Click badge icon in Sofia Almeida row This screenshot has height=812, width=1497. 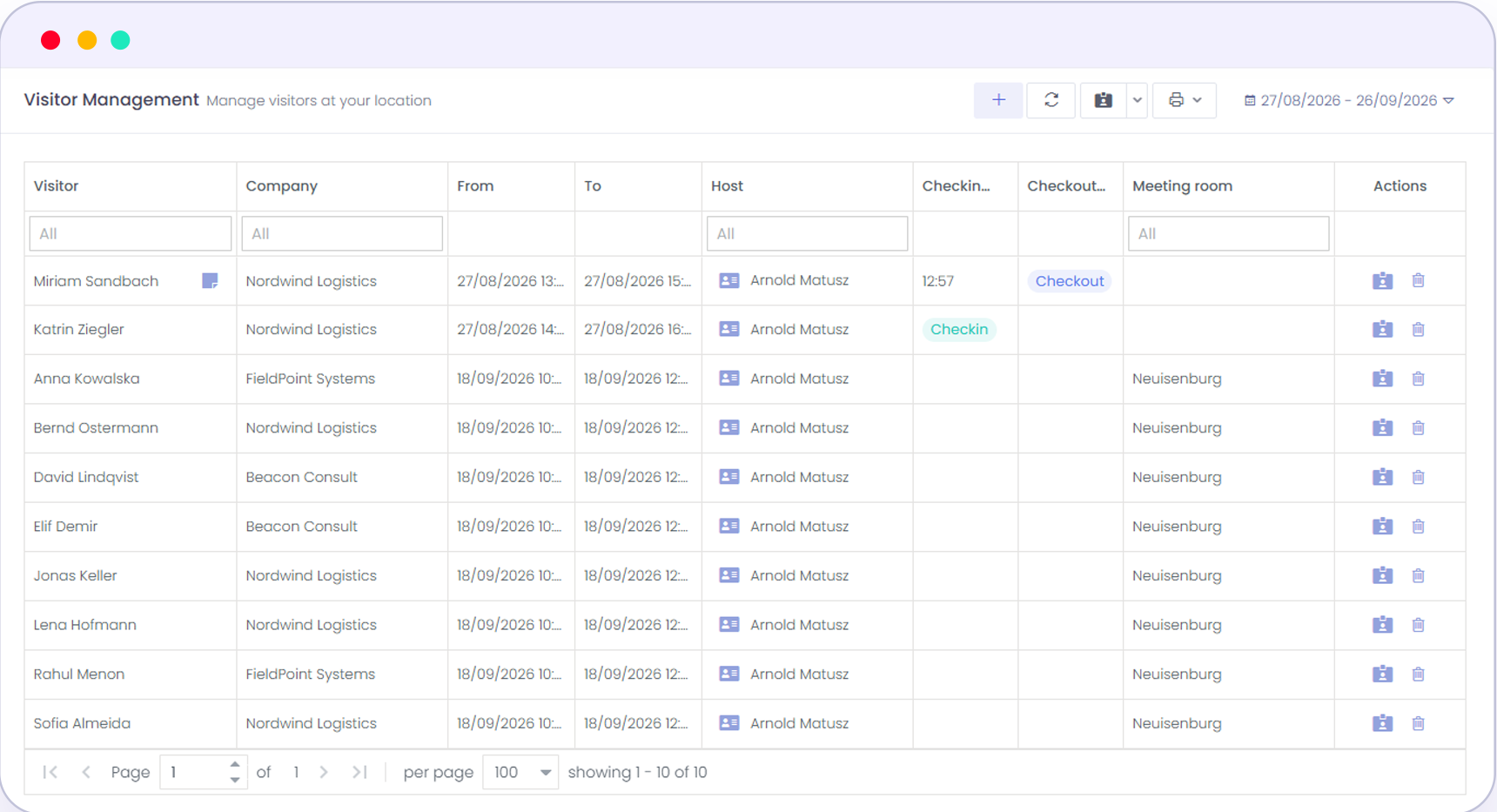(x=1382, y=723)
